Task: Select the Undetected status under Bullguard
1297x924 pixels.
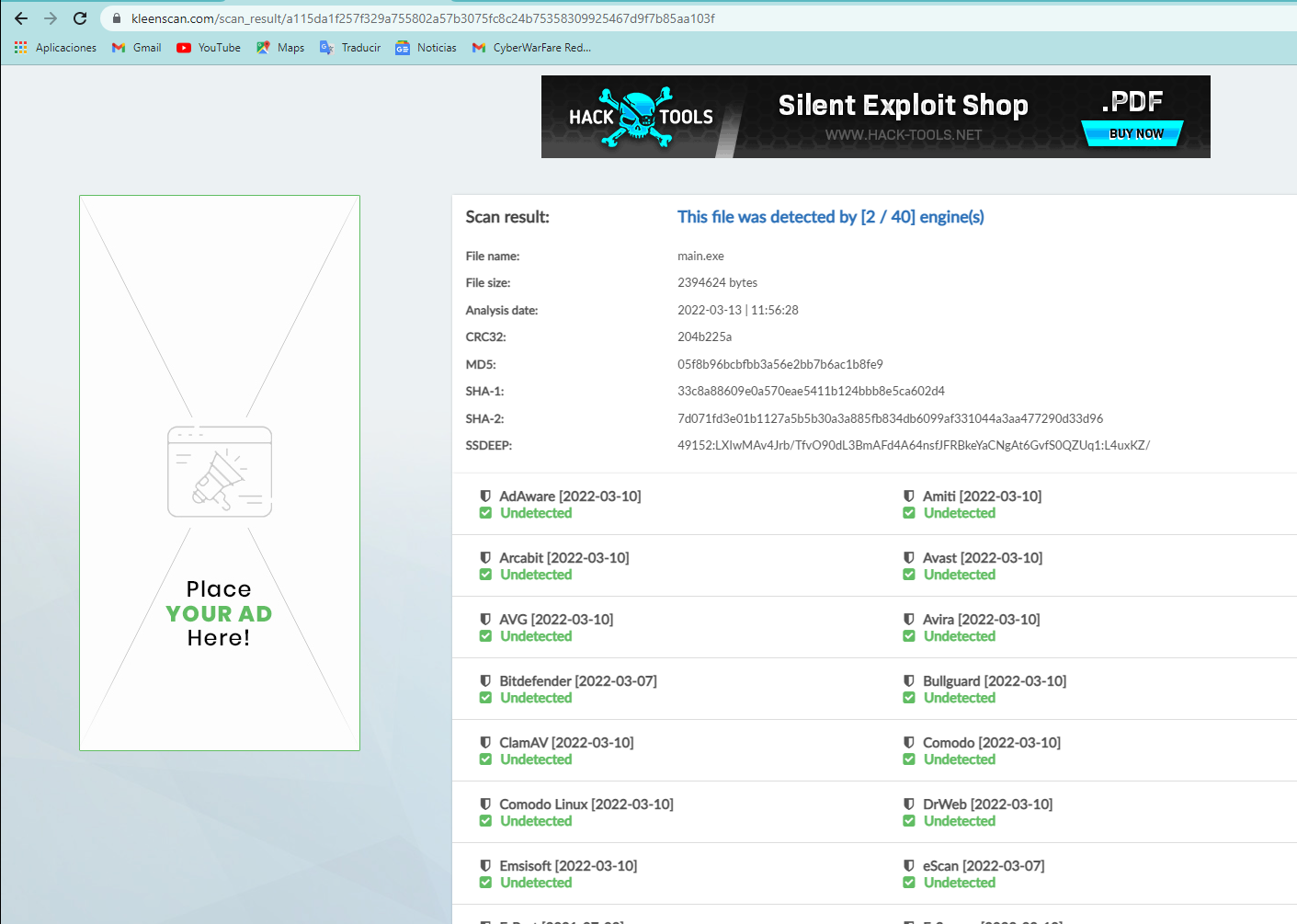Action: point(960,698)
